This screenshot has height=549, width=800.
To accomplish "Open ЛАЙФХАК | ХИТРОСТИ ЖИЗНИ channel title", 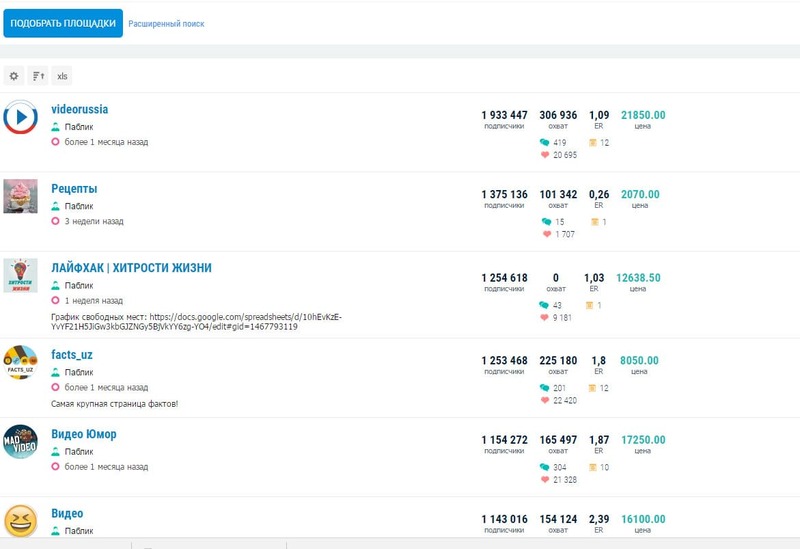I will pyautogui.click(x=131, y=268).
